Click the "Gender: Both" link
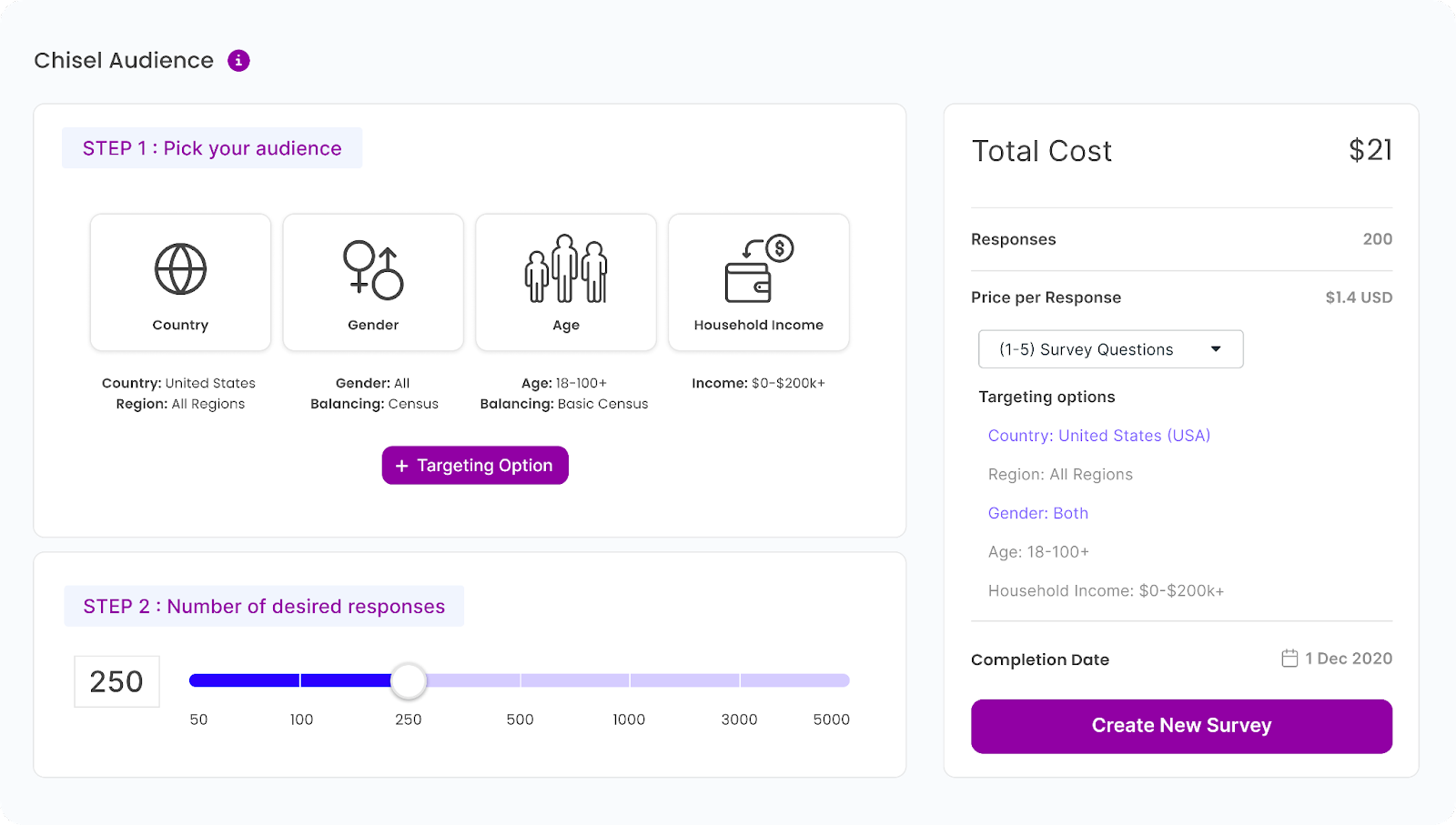Viewport: 1456px width, 825px height. coord(1037,513)
